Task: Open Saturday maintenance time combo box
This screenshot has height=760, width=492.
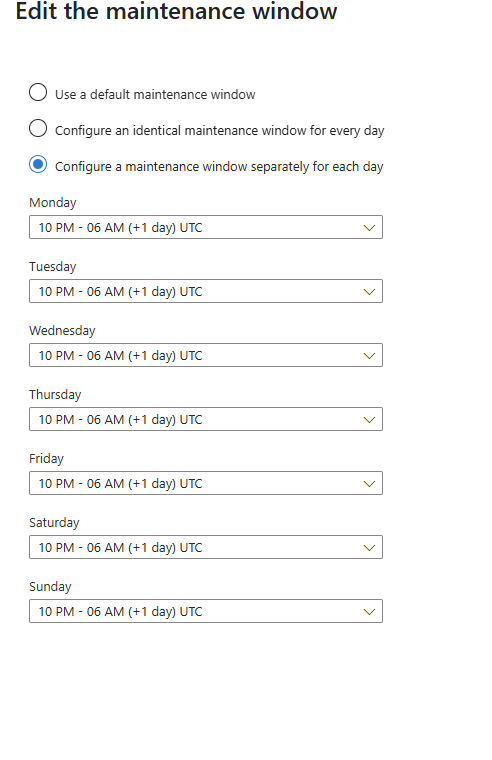Action: coord(206,547)
